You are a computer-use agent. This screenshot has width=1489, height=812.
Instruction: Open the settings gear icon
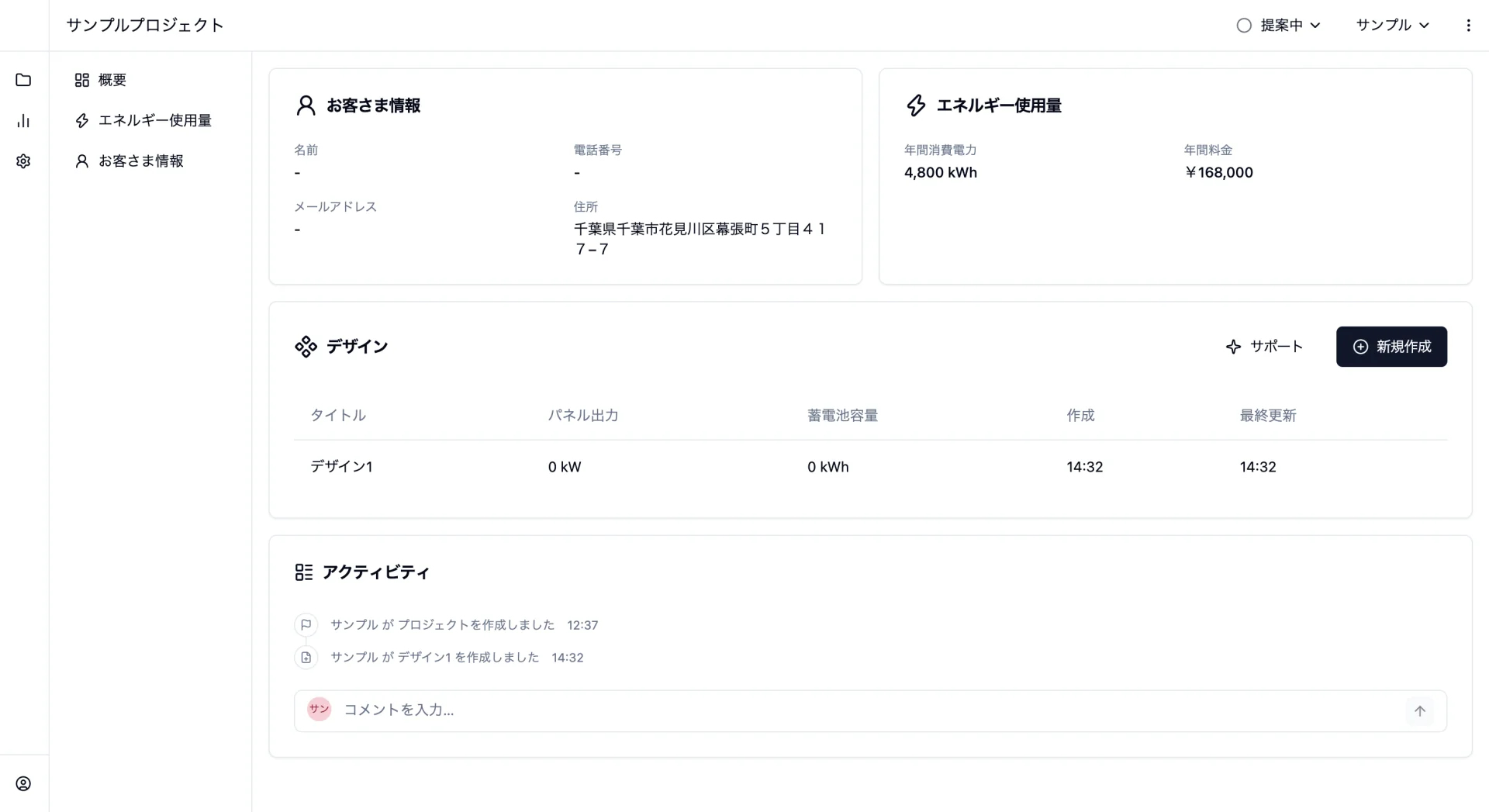(23, 161)
